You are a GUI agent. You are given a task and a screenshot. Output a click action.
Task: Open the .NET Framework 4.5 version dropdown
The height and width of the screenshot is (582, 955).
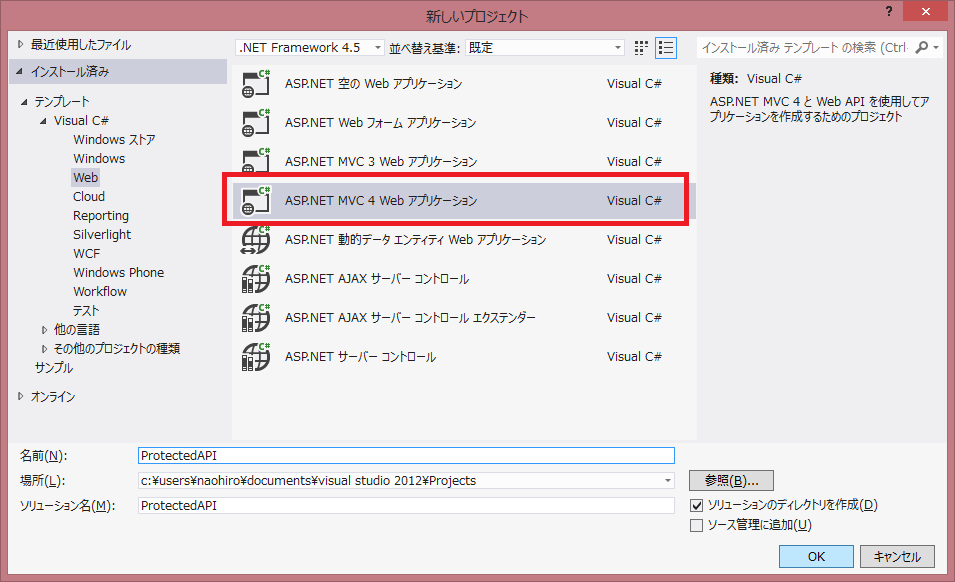(378, 47)
